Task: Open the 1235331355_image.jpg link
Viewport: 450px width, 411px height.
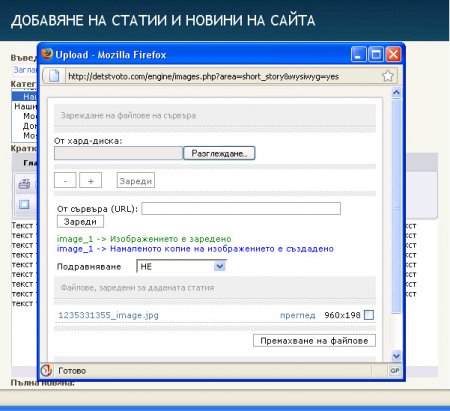Action: point(108,315)
